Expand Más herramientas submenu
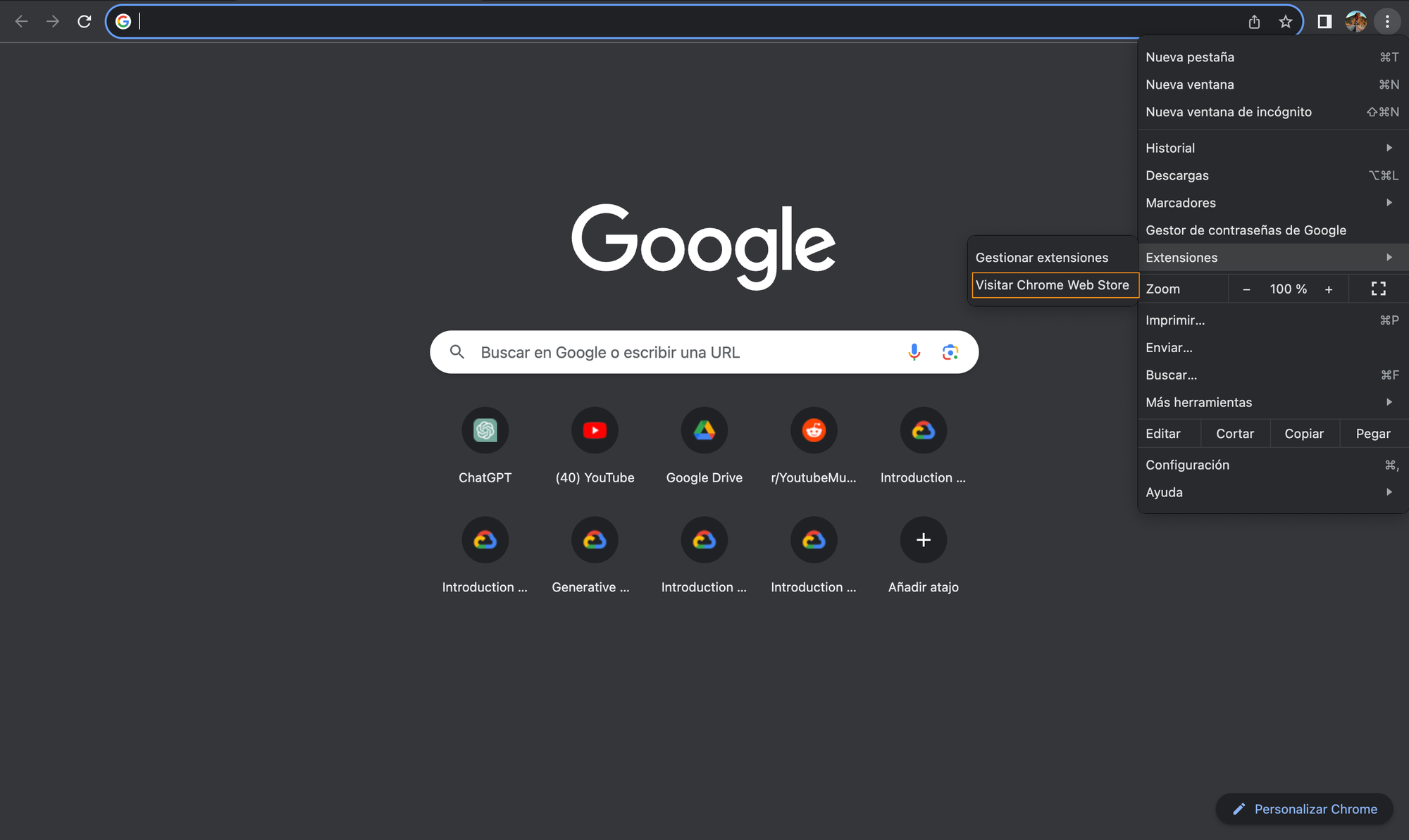The height and width of the screenshot is (840, 1409). coord(1272,403)
